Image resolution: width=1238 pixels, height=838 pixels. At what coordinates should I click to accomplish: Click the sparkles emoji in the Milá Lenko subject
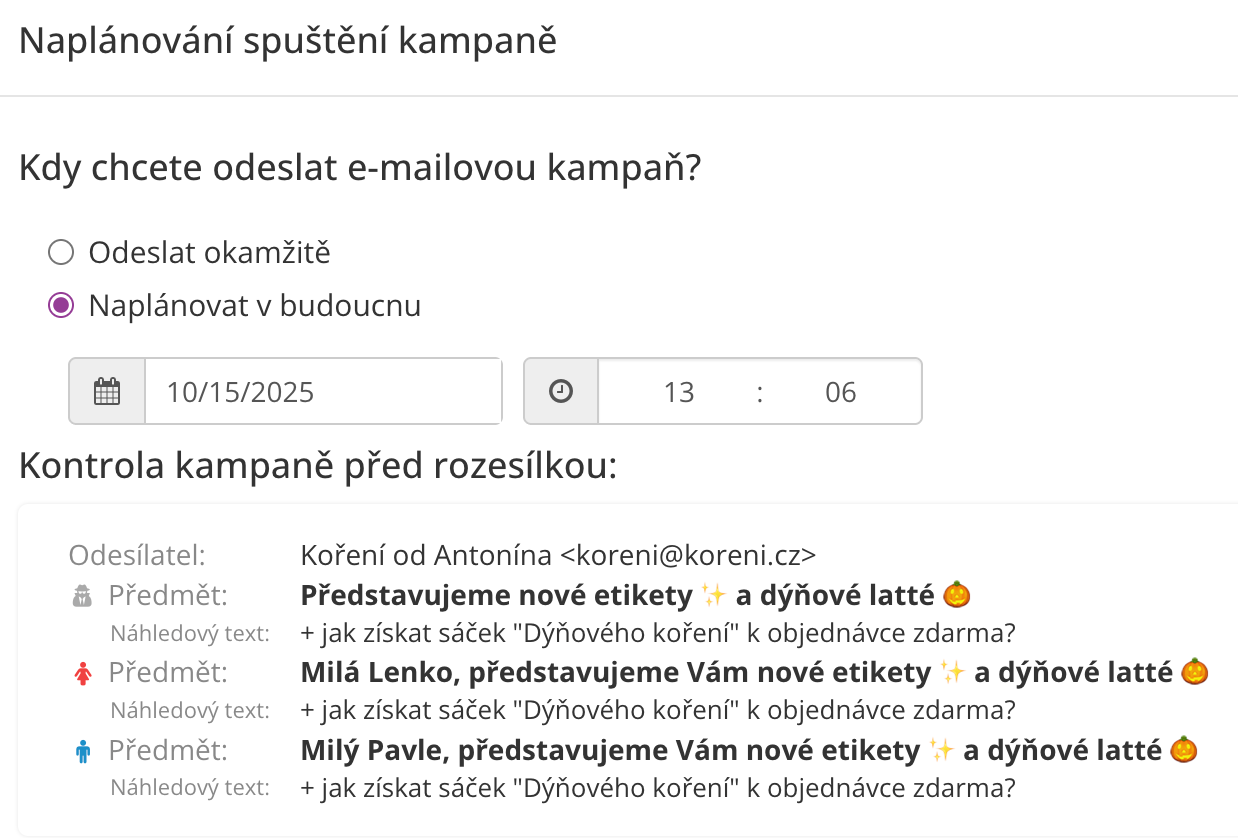click(953, 672)
